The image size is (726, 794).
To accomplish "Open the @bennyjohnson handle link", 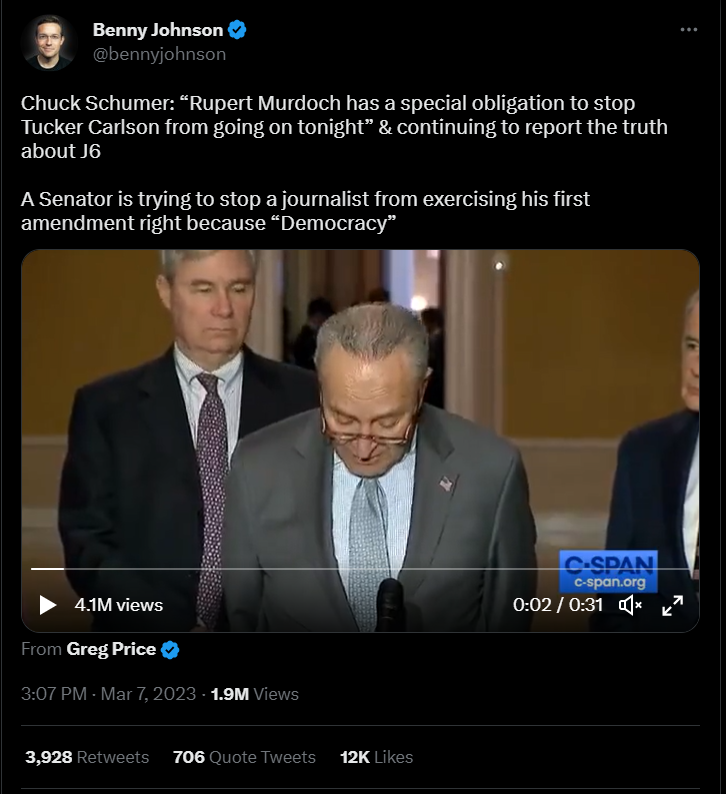I will [x=159, y=54].
